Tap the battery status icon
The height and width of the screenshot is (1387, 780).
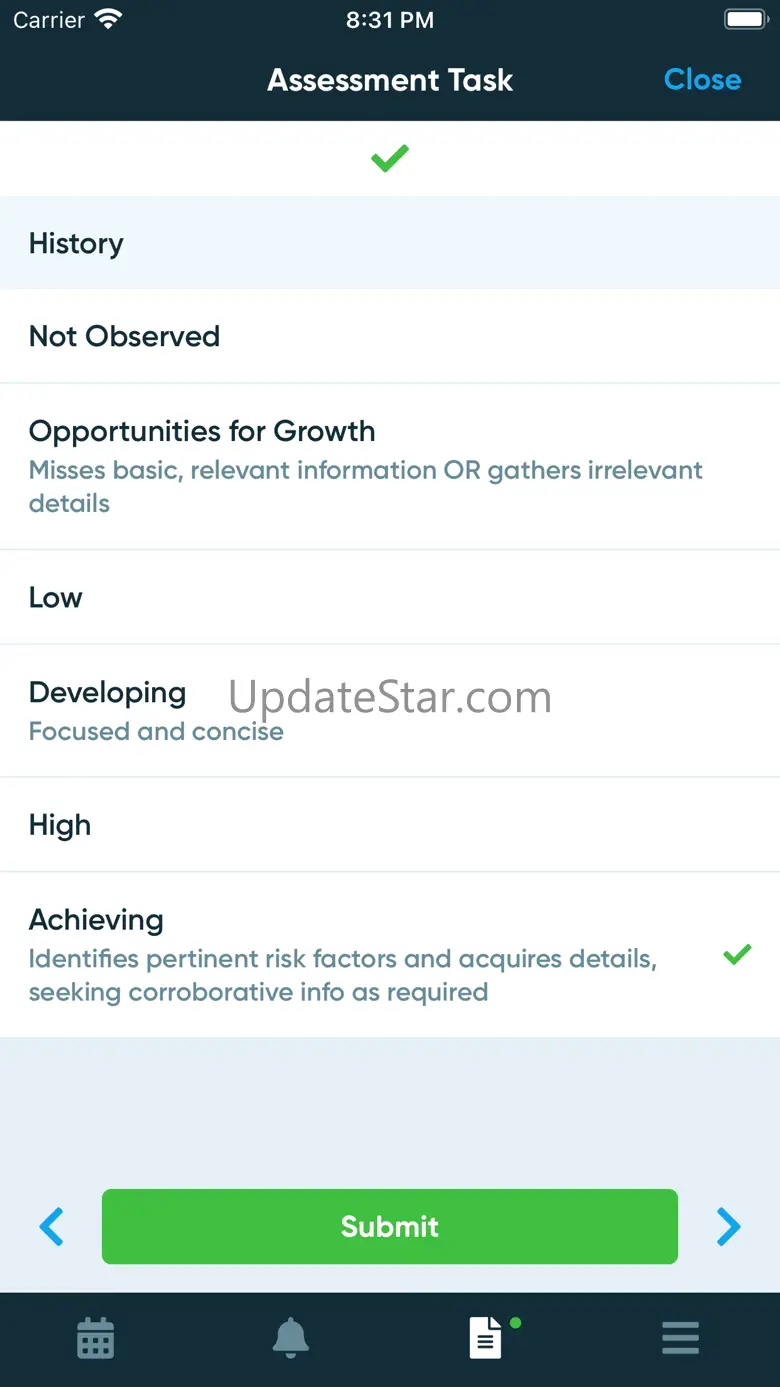click(745, 19)
